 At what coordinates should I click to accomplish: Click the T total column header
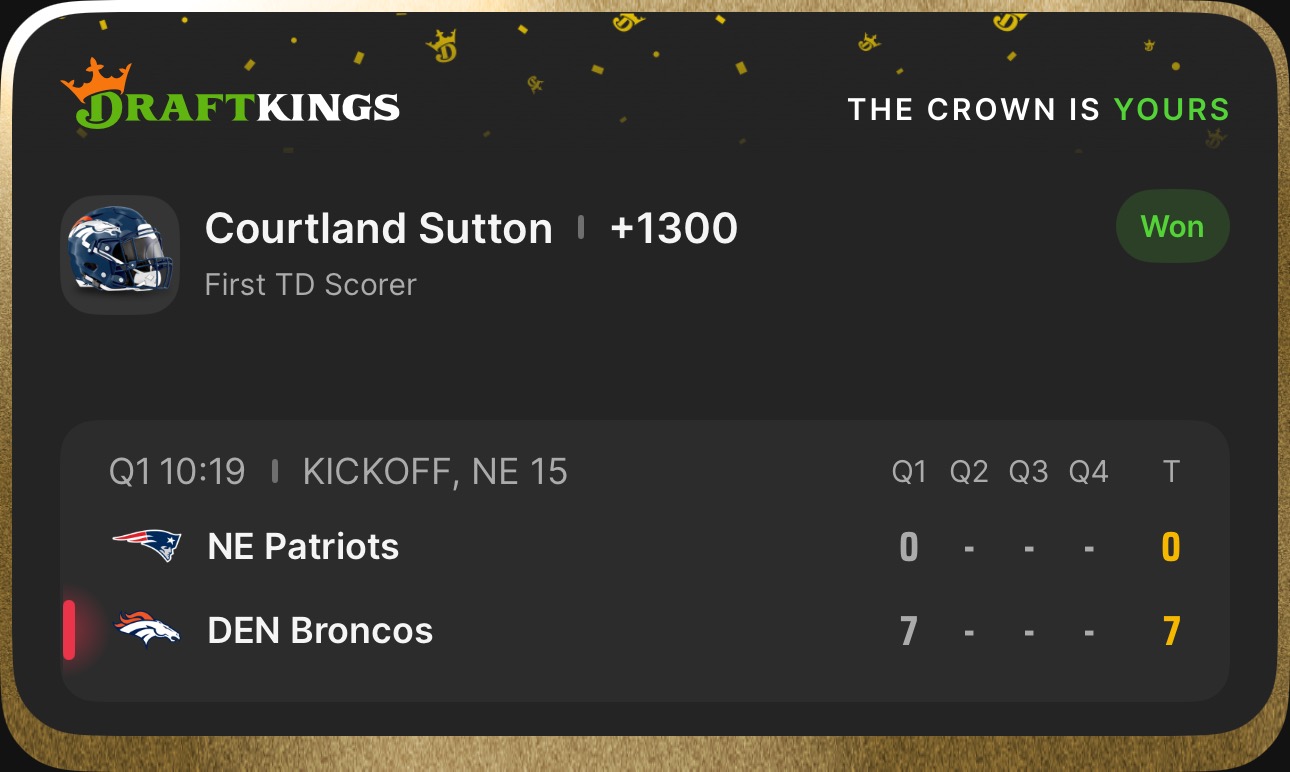point(1171,472)
